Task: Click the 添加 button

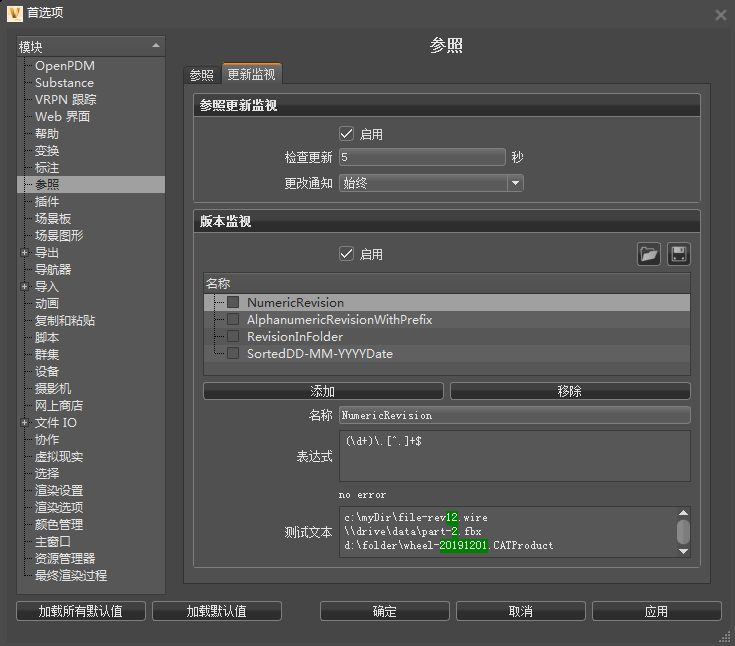Action: coord(323,391)
